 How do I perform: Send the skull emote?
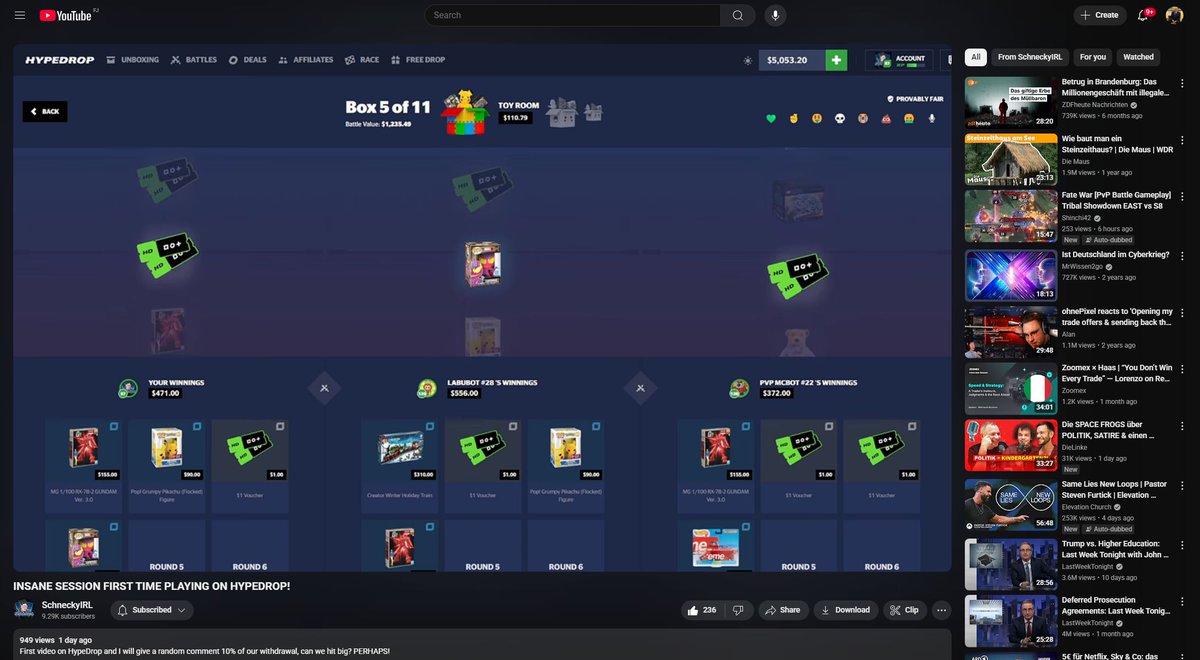tap(839, 118)
